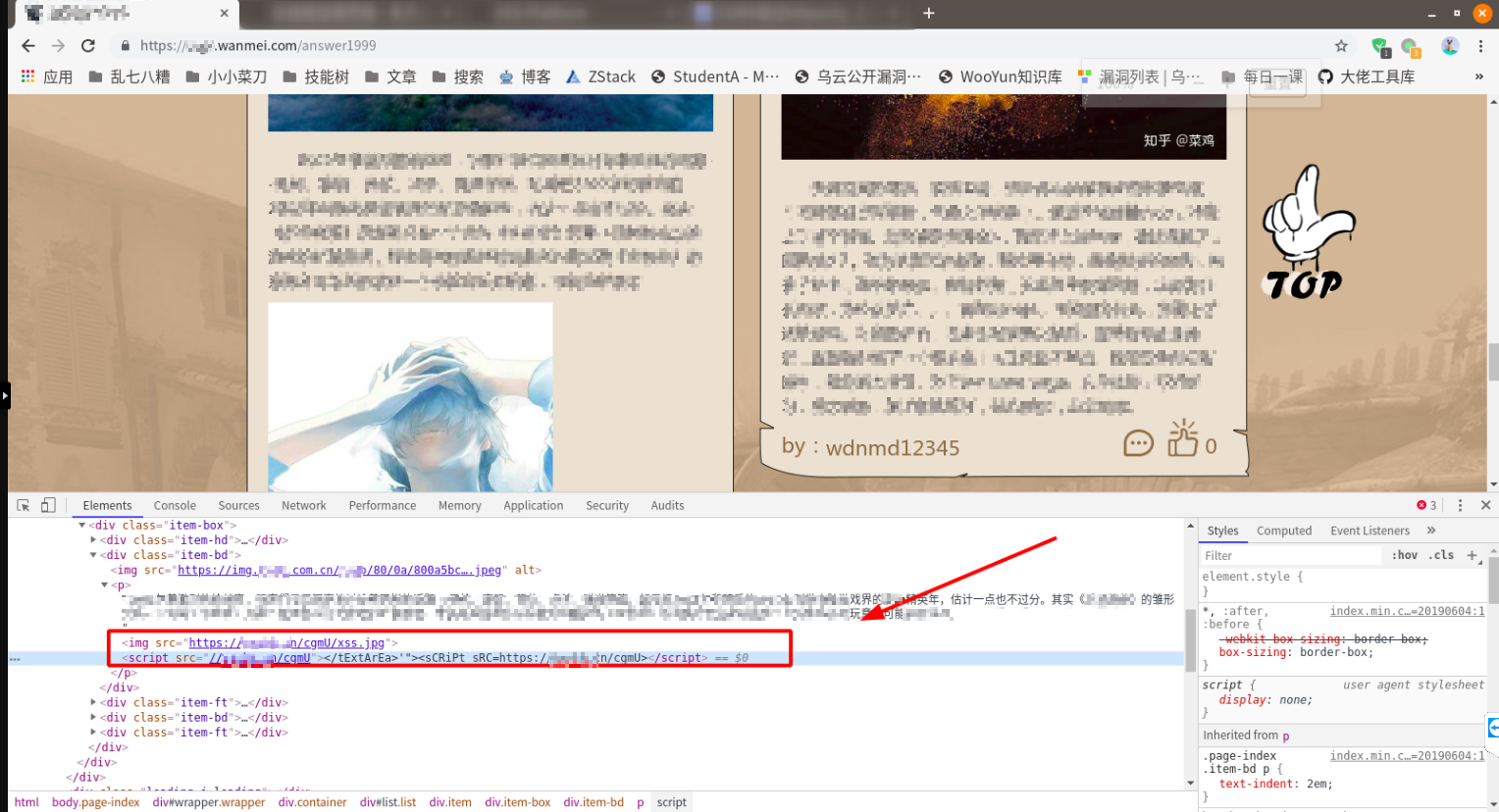Viewport: 1499px width, 812px height.
Task: Switch to the Performance tab
Action: click(383, 506)
